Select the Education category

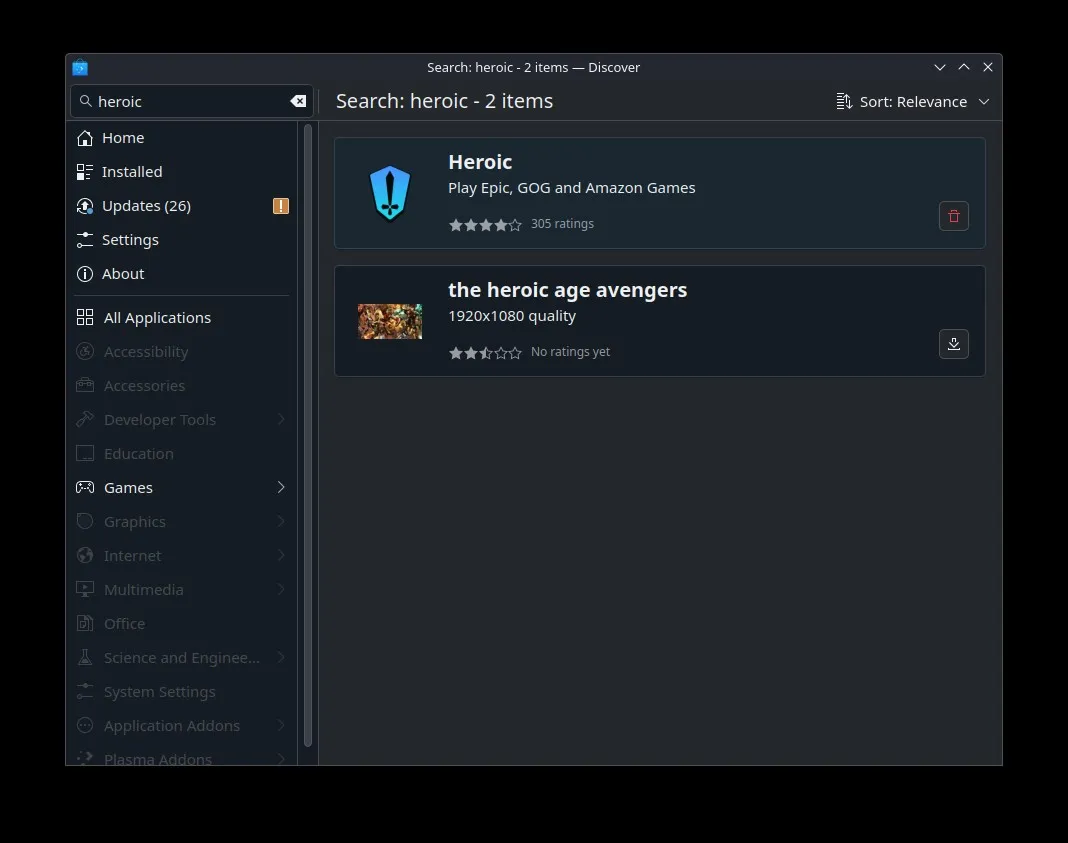[x=183, y=454]
